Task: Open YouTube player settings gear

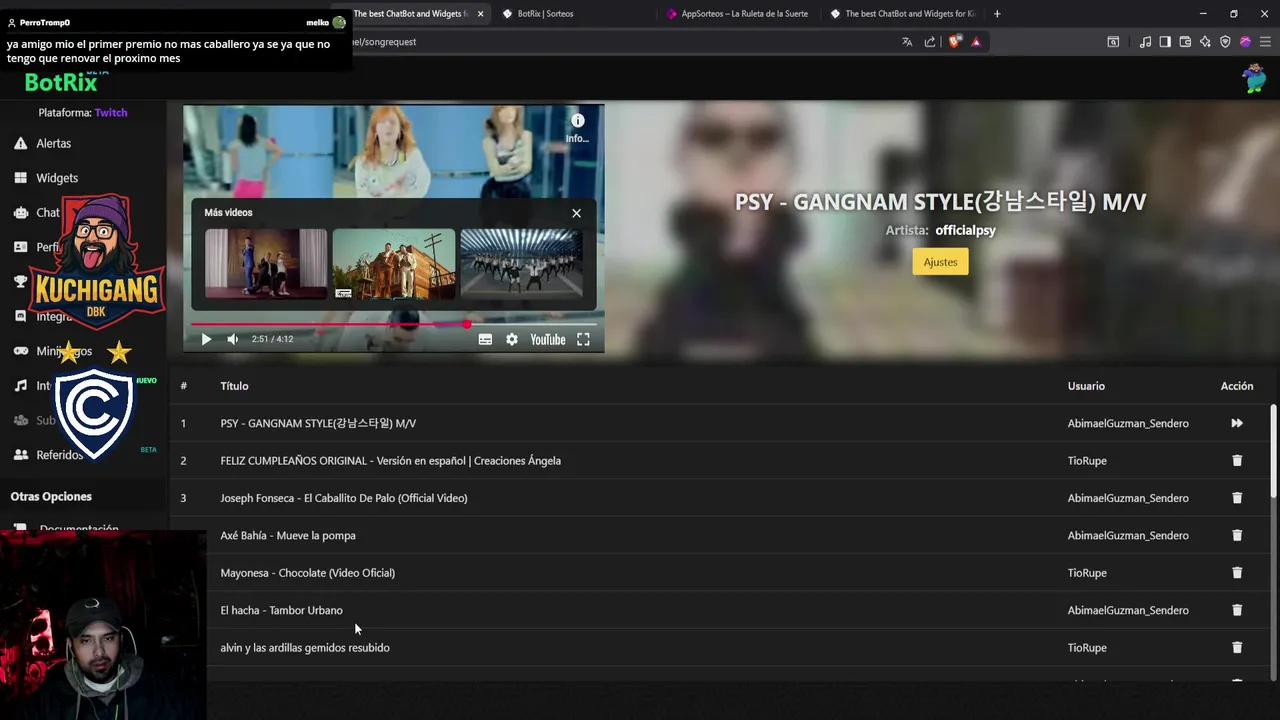Action: (512, 339)
